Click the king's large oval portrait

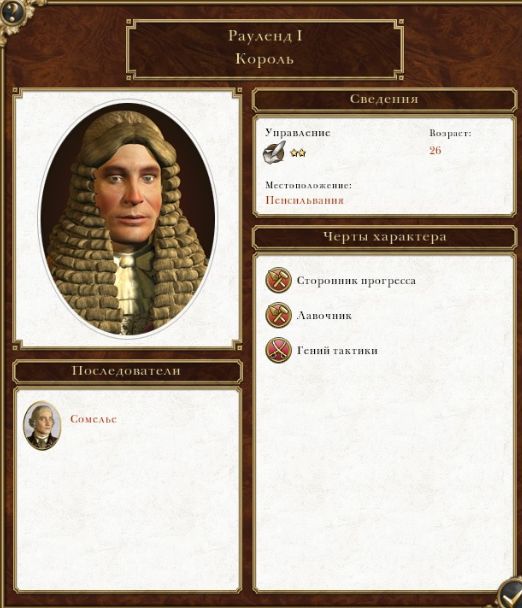[128, 219]
